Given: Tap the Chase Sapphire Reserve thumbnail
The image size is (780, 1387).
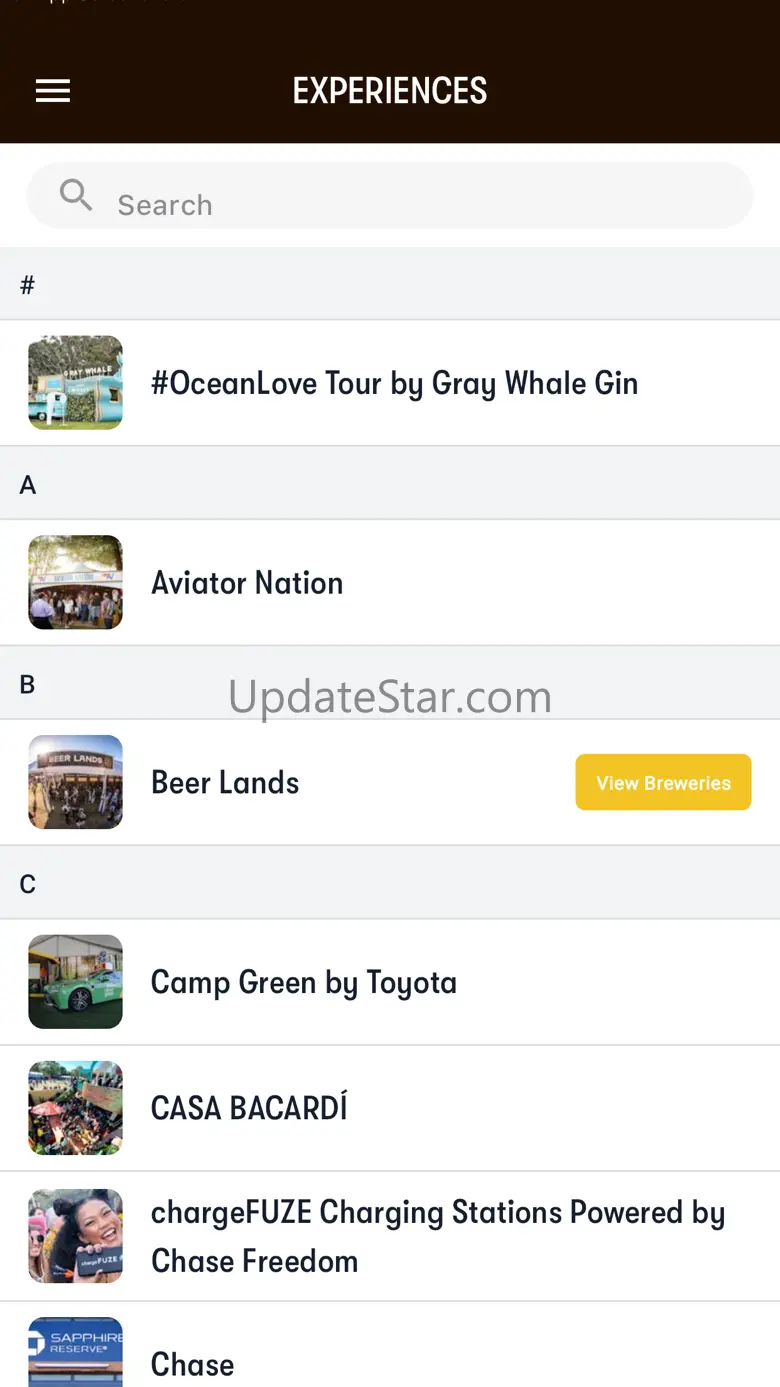Looking at the screenshot, I should pyautogui.click(x=75, y=1352).
